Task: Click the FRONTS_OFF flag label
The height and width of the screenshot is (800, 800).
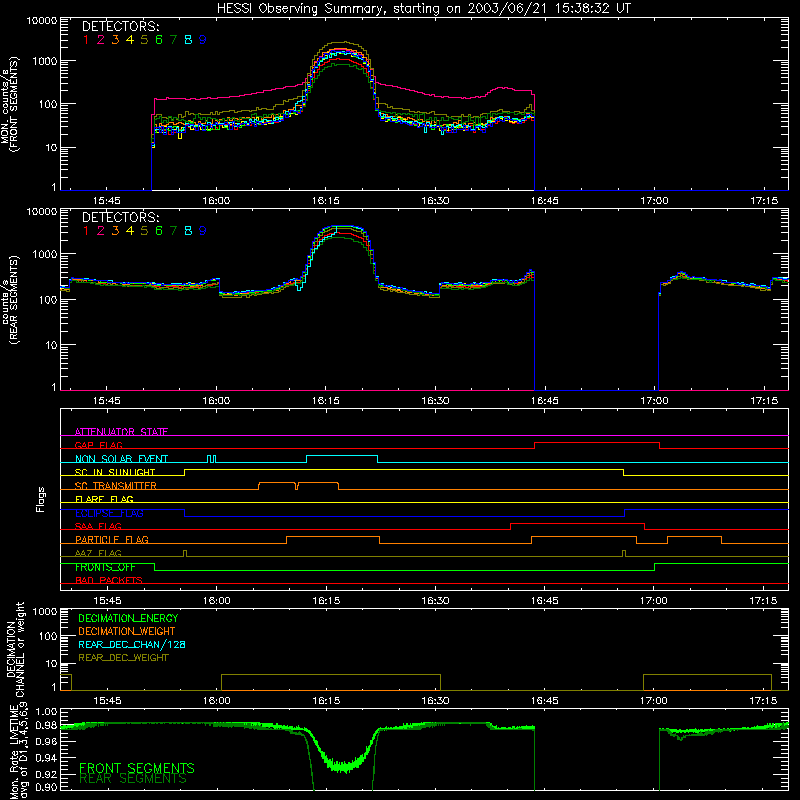Action: (x=105, y=567)
